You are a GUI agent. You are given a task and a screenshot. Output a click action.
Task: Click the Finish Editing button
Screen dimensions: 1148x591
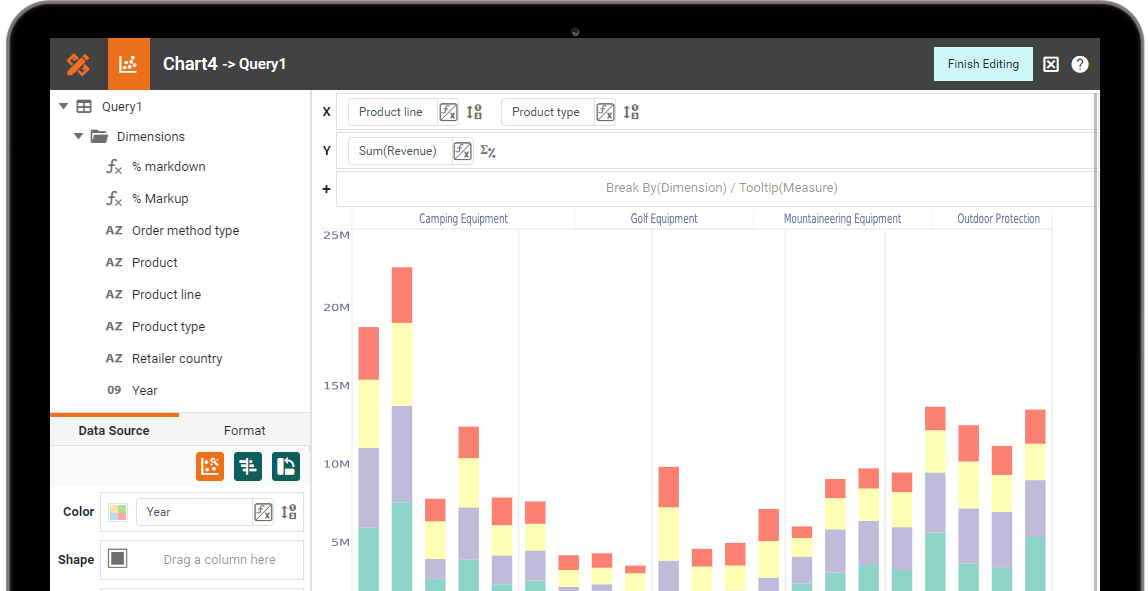point(982,63)
